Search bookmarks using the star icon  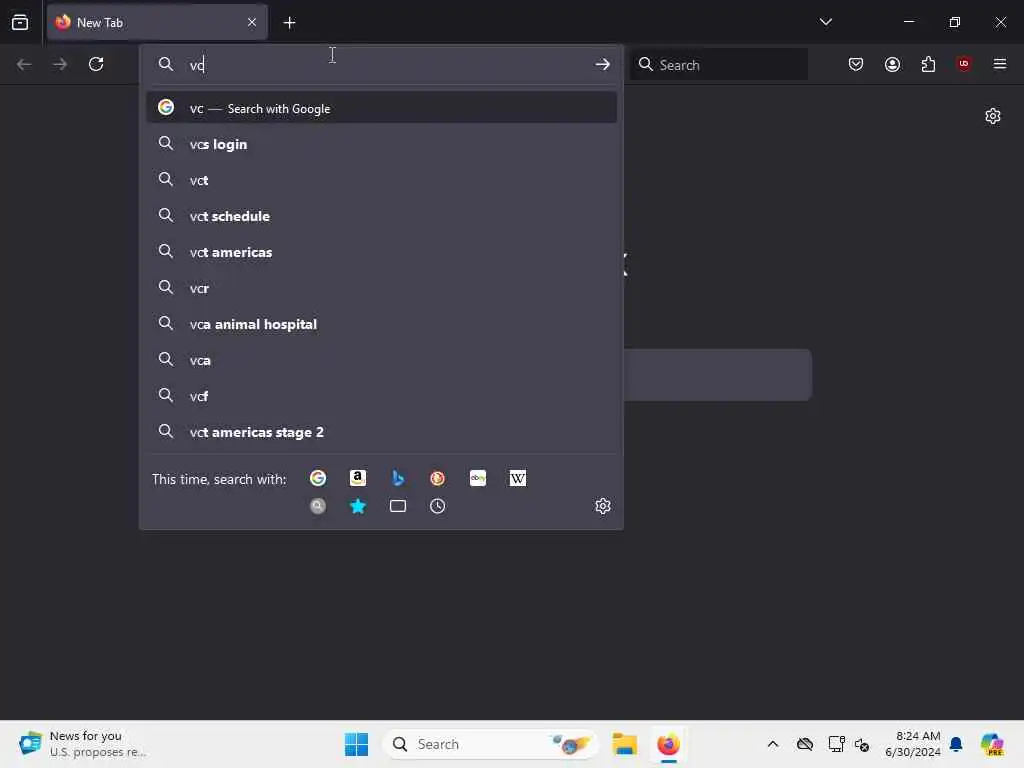[x=358, y=506]
